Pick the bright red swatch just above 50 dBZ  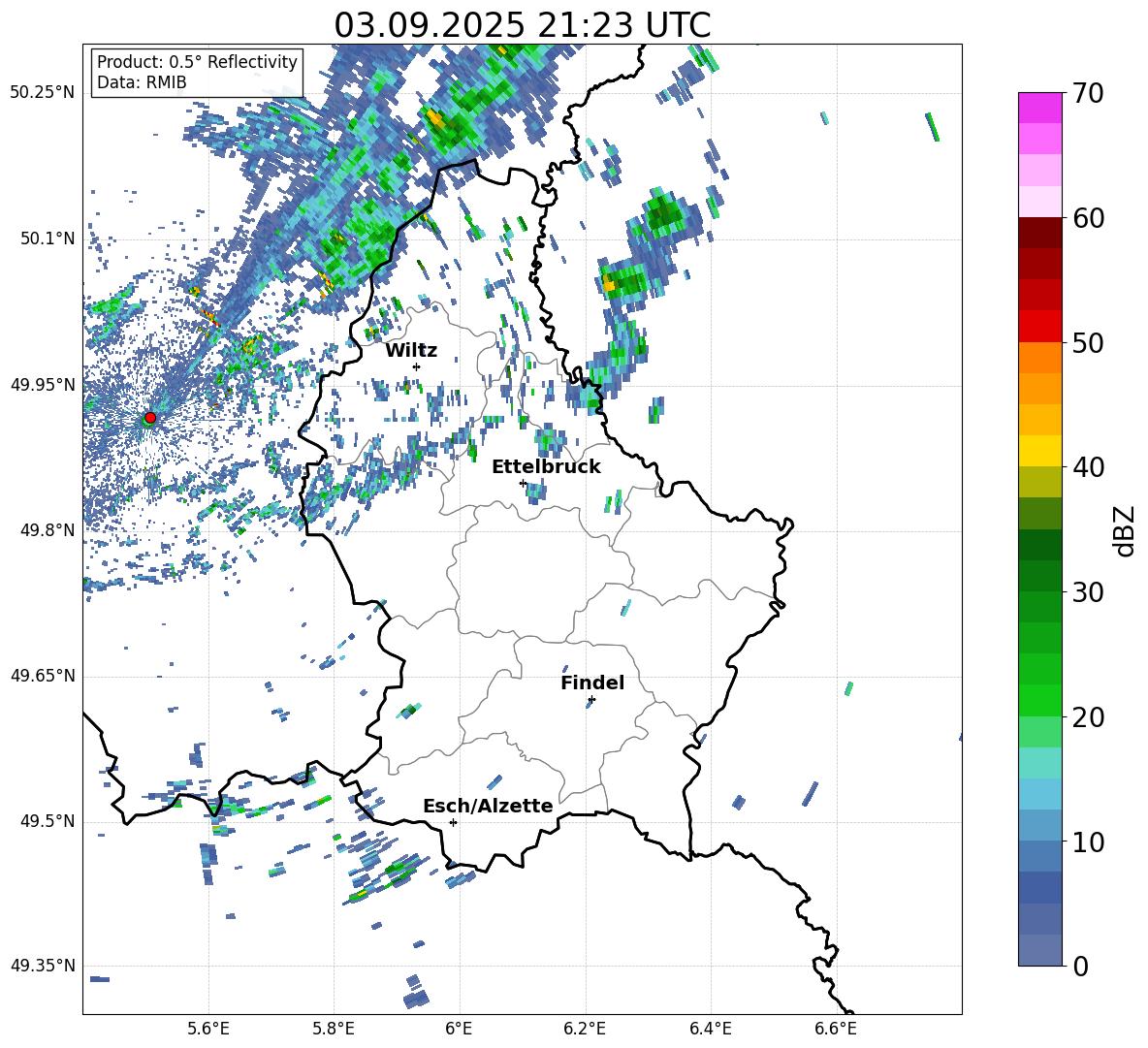[x=1039, y=327]
